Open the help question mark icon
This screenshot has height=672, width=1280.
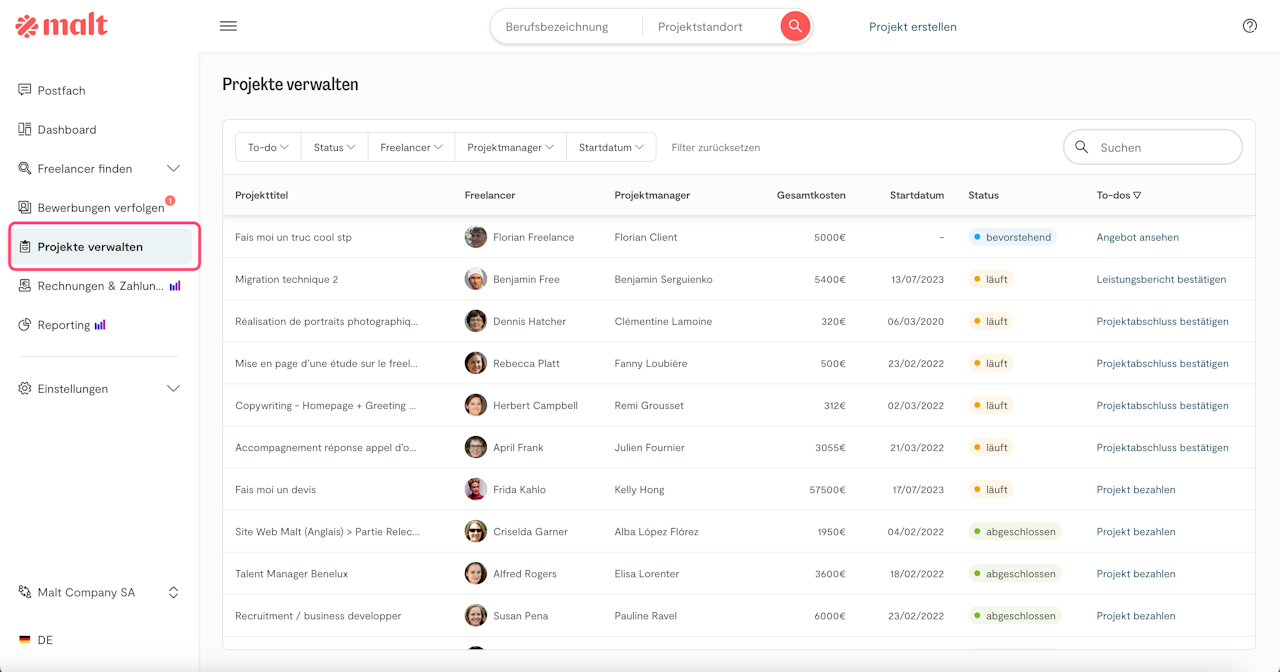[1249, 26]
